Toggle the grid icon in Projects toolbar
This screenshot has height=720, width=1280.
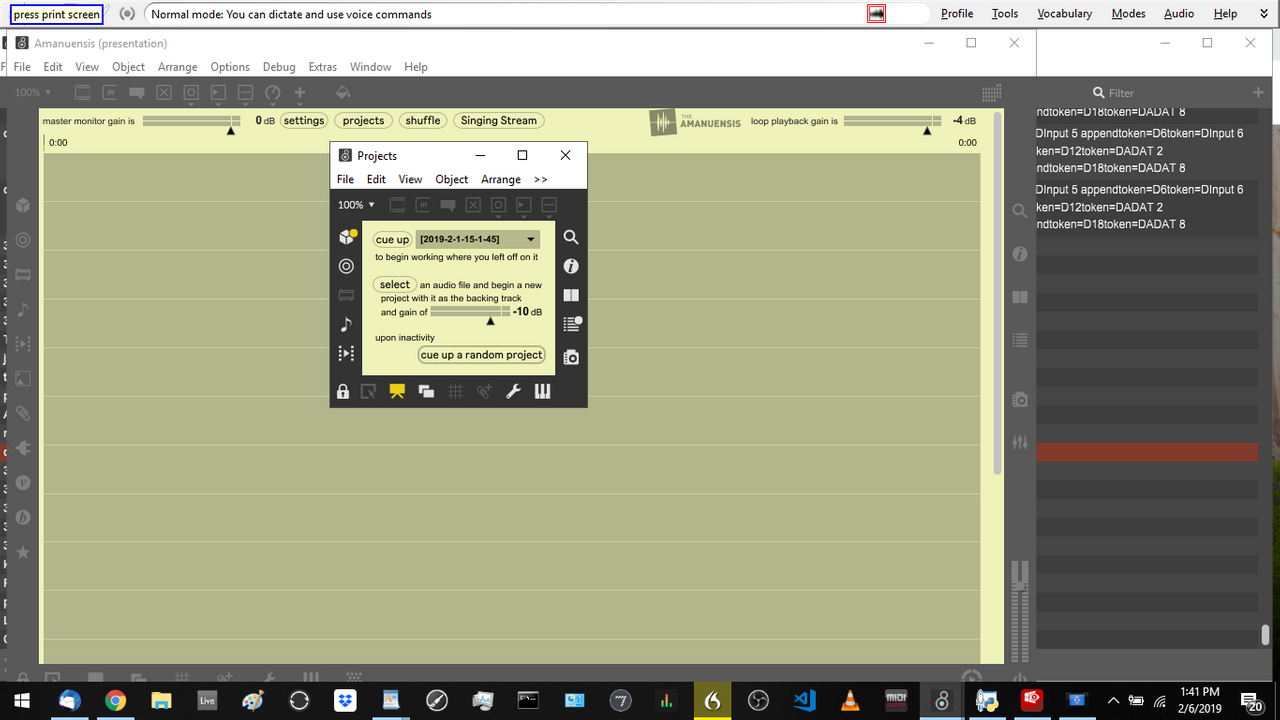pos(455,391)
